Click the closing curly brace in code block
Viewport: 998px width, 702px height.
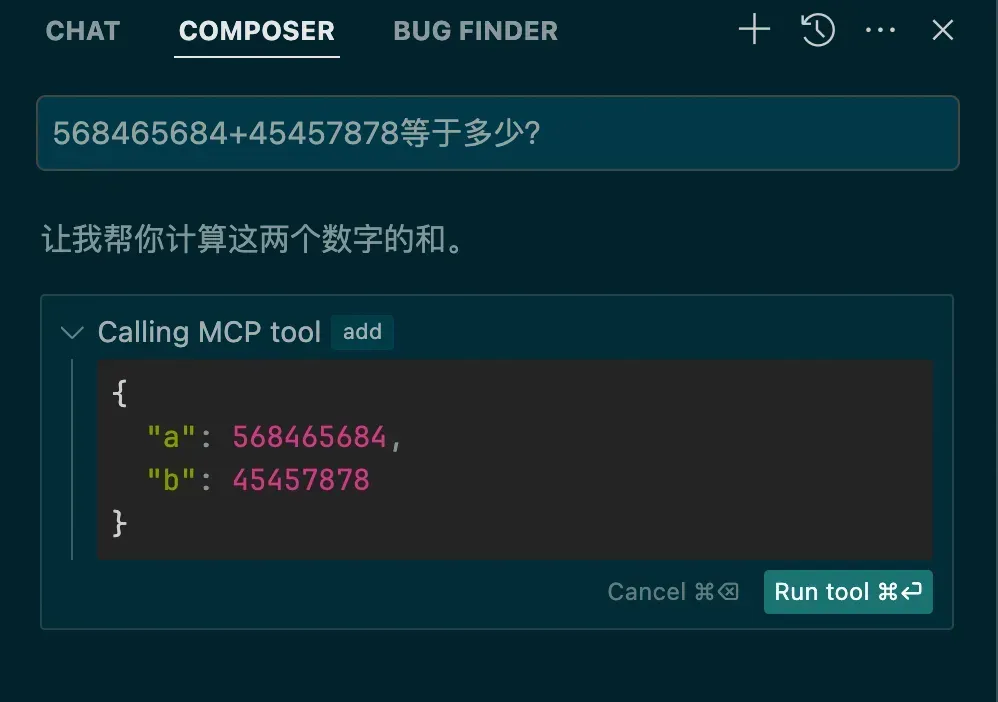(x=120, y=523)
